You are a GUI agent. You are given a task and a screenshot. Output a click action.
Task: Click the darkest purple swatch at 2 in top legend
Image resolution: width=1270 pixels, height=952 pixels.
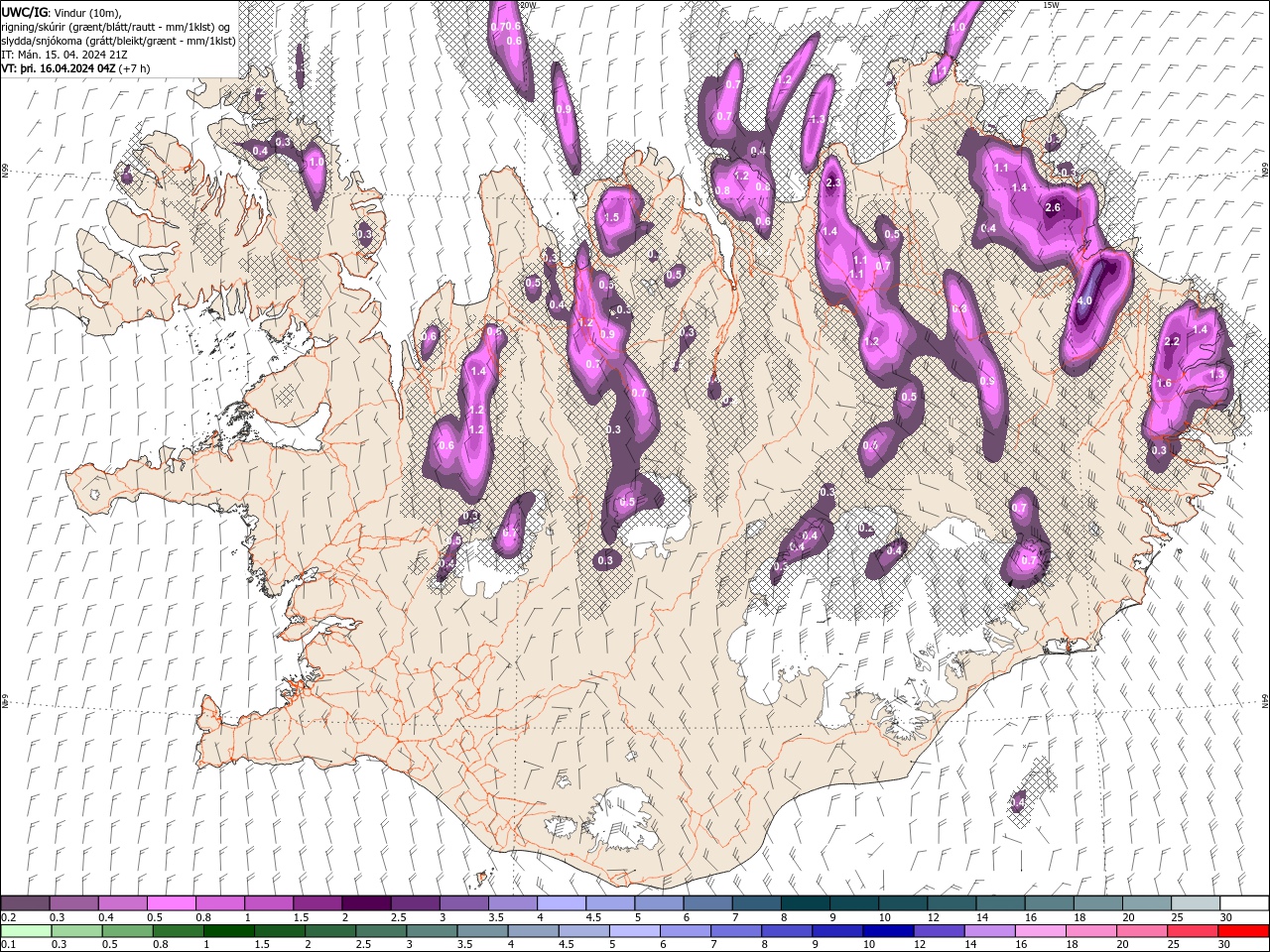(x=365, y=903)
